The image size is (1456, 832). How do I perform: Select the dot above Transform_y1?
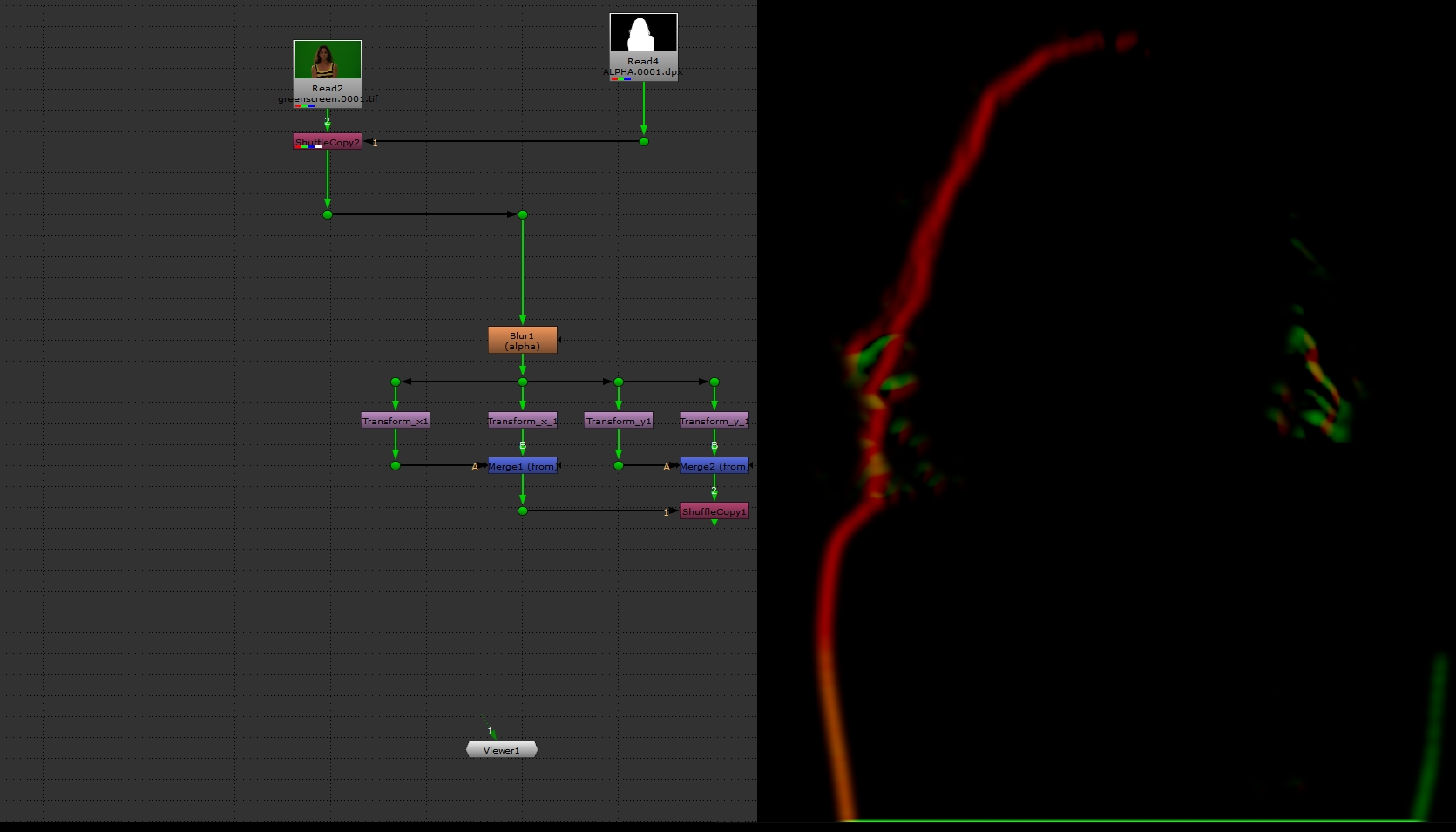tap(619, 382)
